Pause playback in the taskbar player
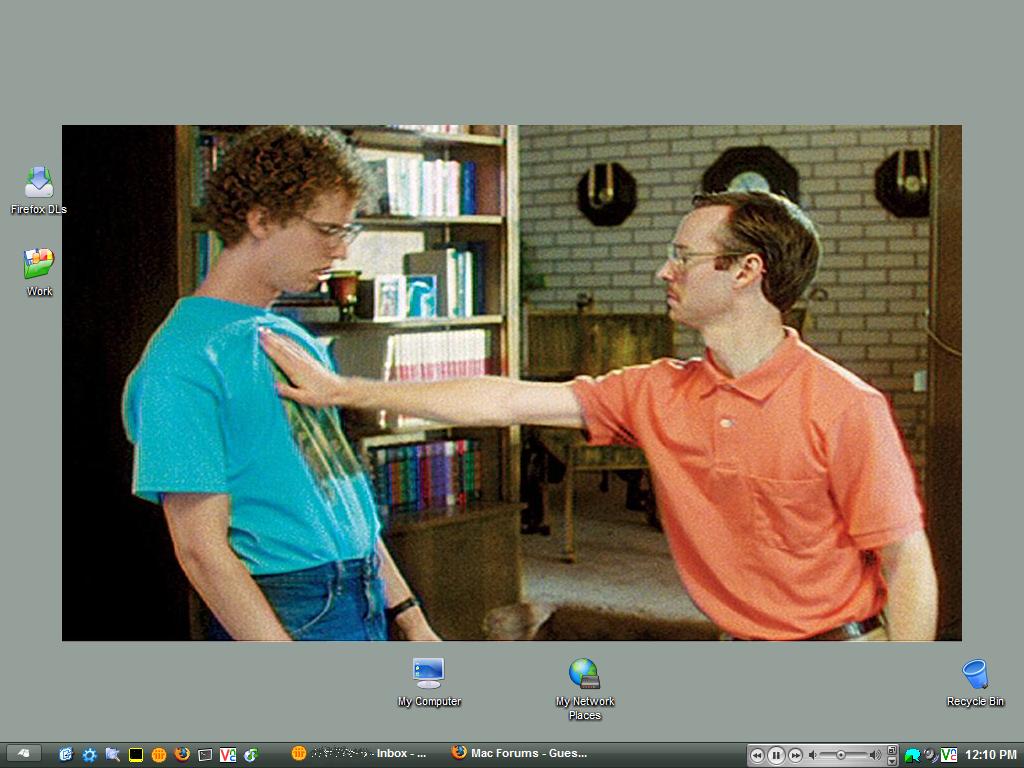Viewport: 1024px width, 768px height. [776, 756]
